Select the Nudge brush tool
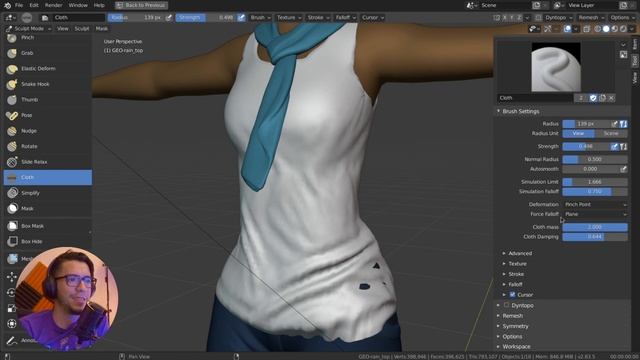Image resolution: width=640 pixels, height=360 pixels. 48,131
